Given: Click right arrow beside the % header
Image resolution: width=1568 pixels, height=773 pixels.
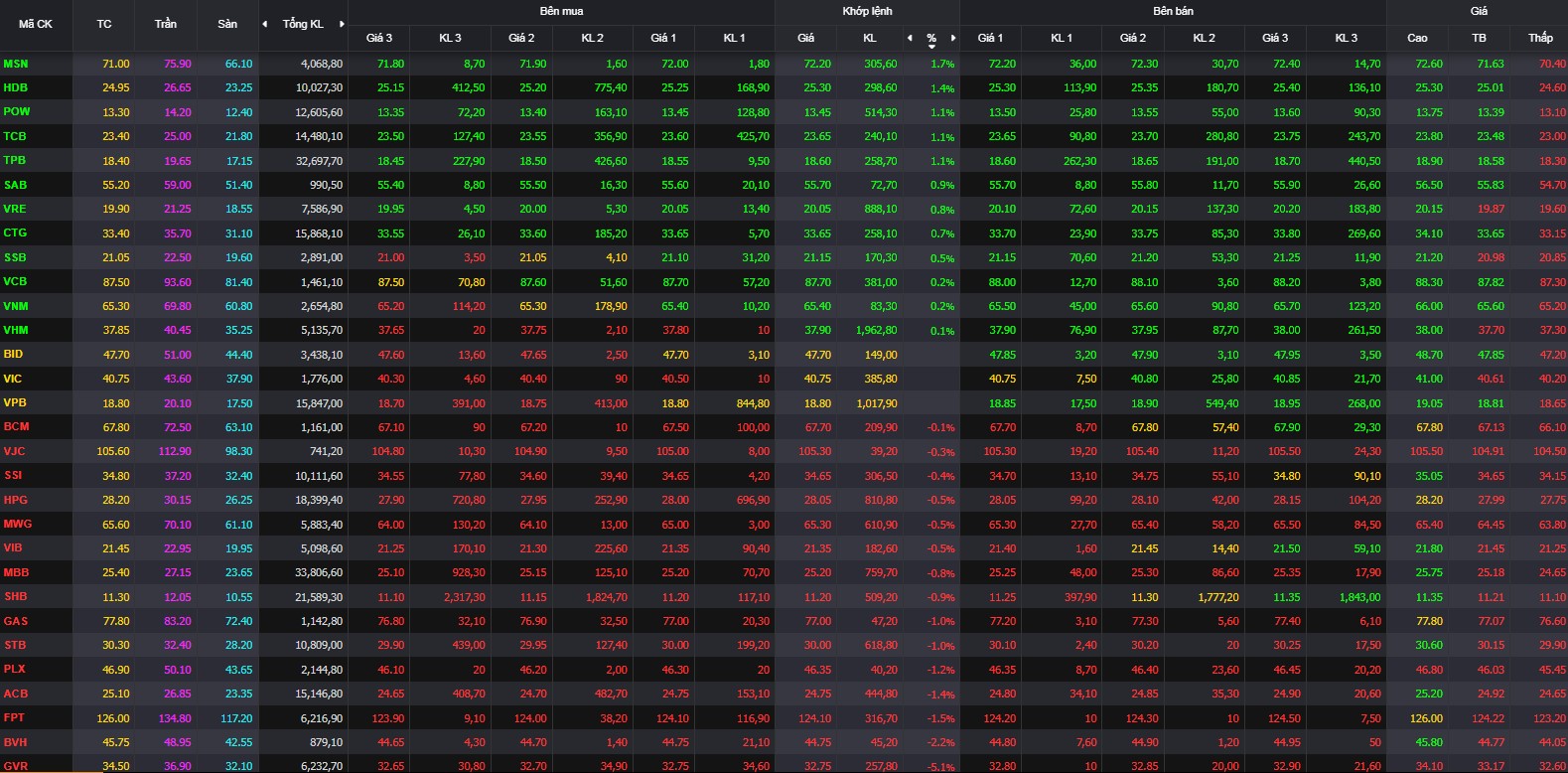Looking at the screenshot, I should click(953, 38).
